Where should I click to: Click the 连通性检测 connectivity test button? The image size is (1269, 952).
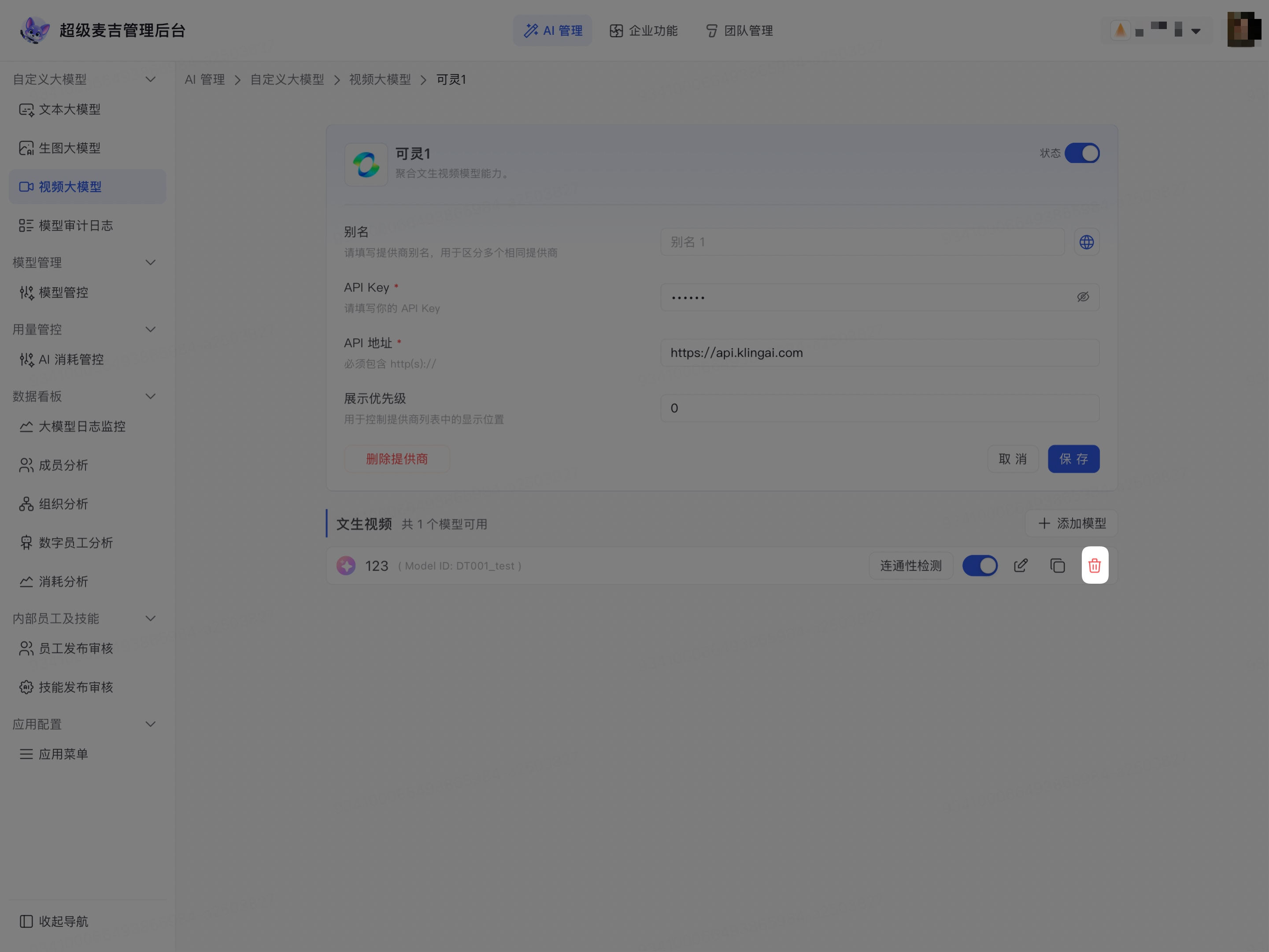click(x=911, y=566)
